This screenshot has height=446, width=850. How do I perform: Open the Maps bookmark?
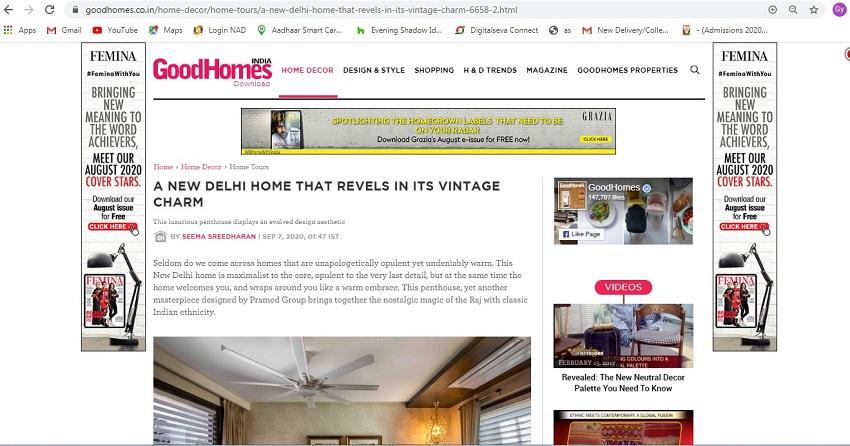(166, 30)
